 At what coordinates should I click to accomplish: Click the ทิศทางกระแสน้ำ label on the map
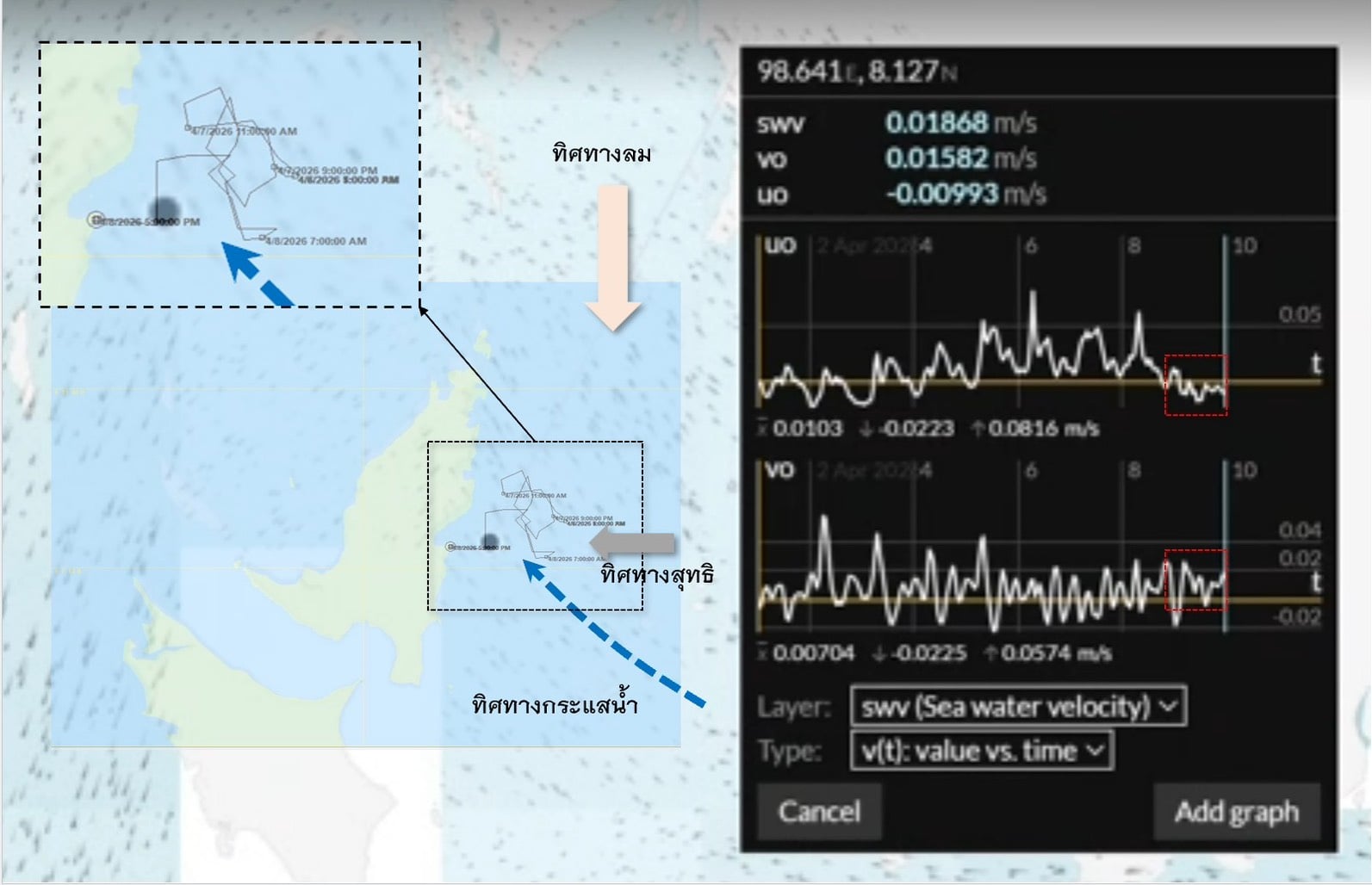[x=555, y=705]
